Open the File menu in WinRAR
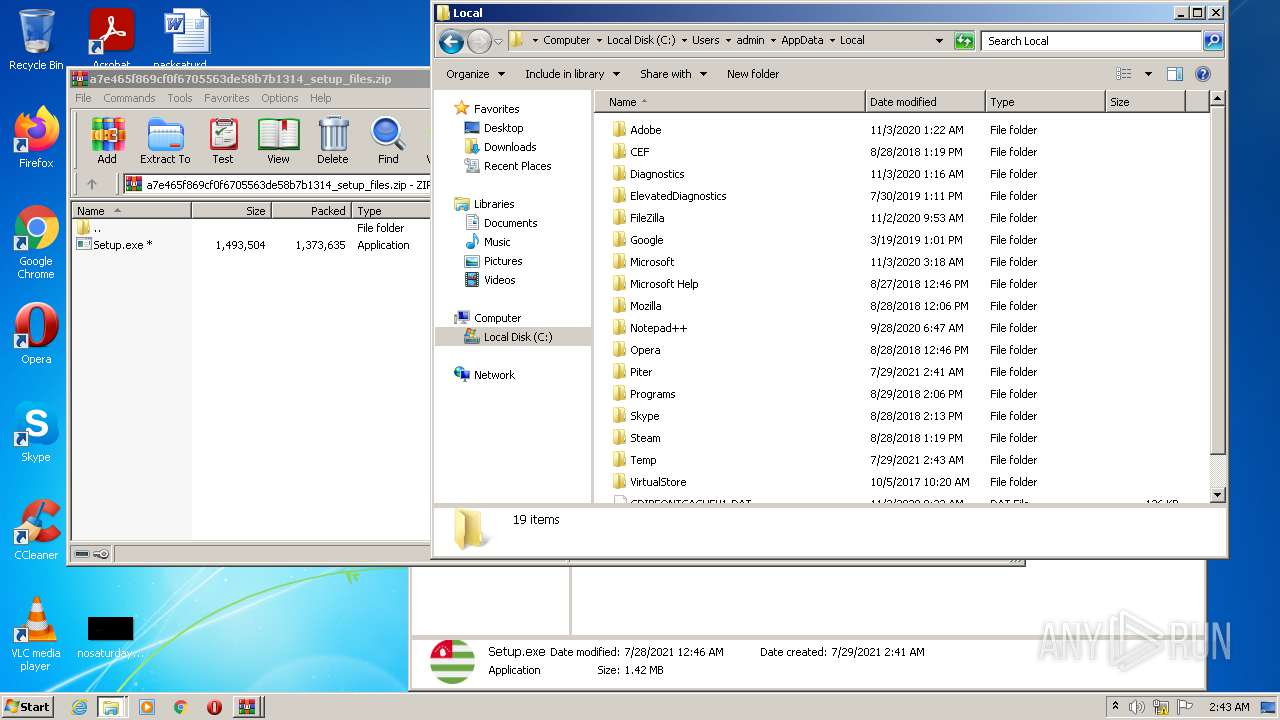The width and height of the screenshot is (1280, 720). point(83,98)
